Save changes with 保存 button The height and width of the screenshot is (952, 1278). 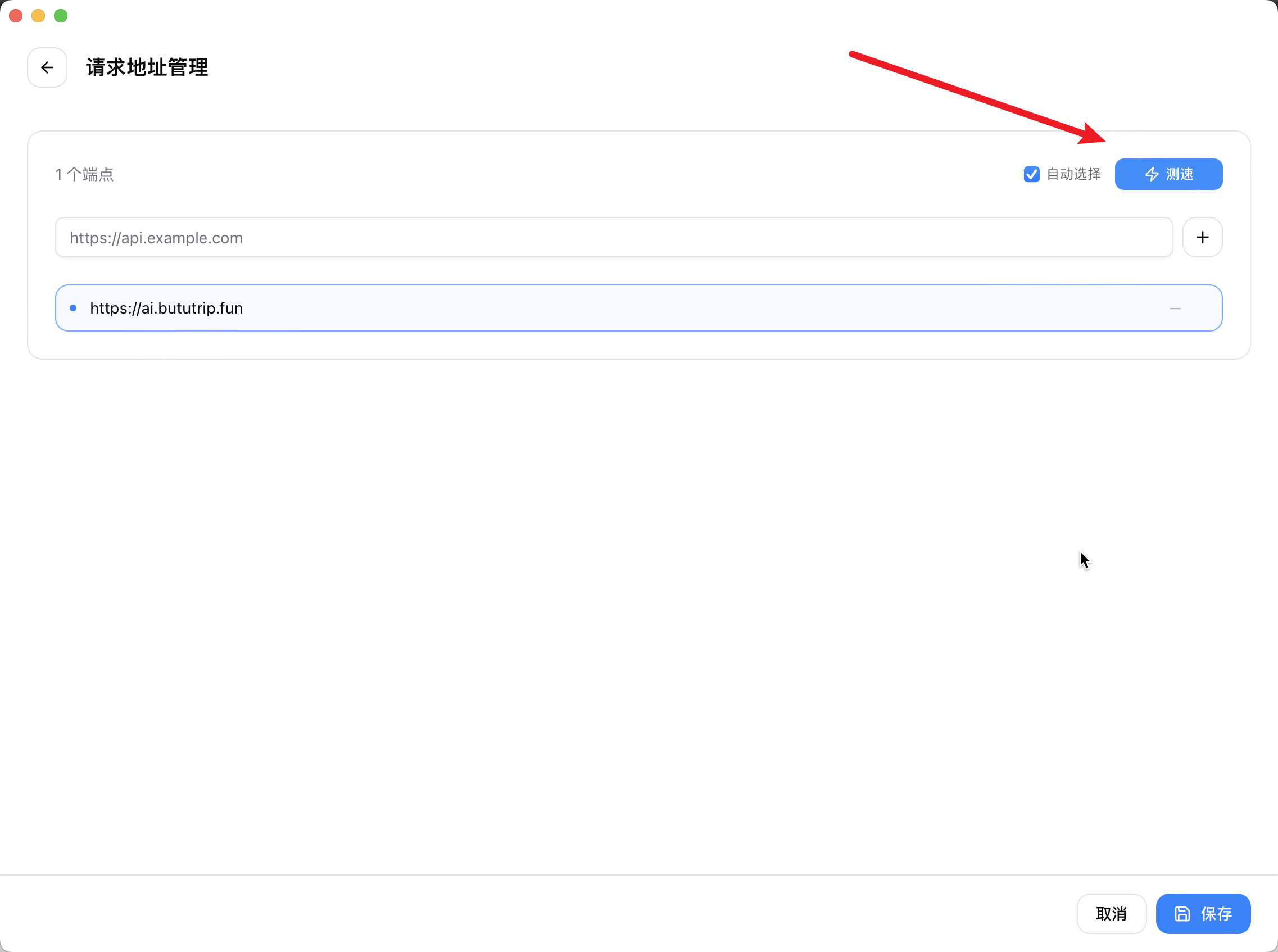tap(1203, 913)
